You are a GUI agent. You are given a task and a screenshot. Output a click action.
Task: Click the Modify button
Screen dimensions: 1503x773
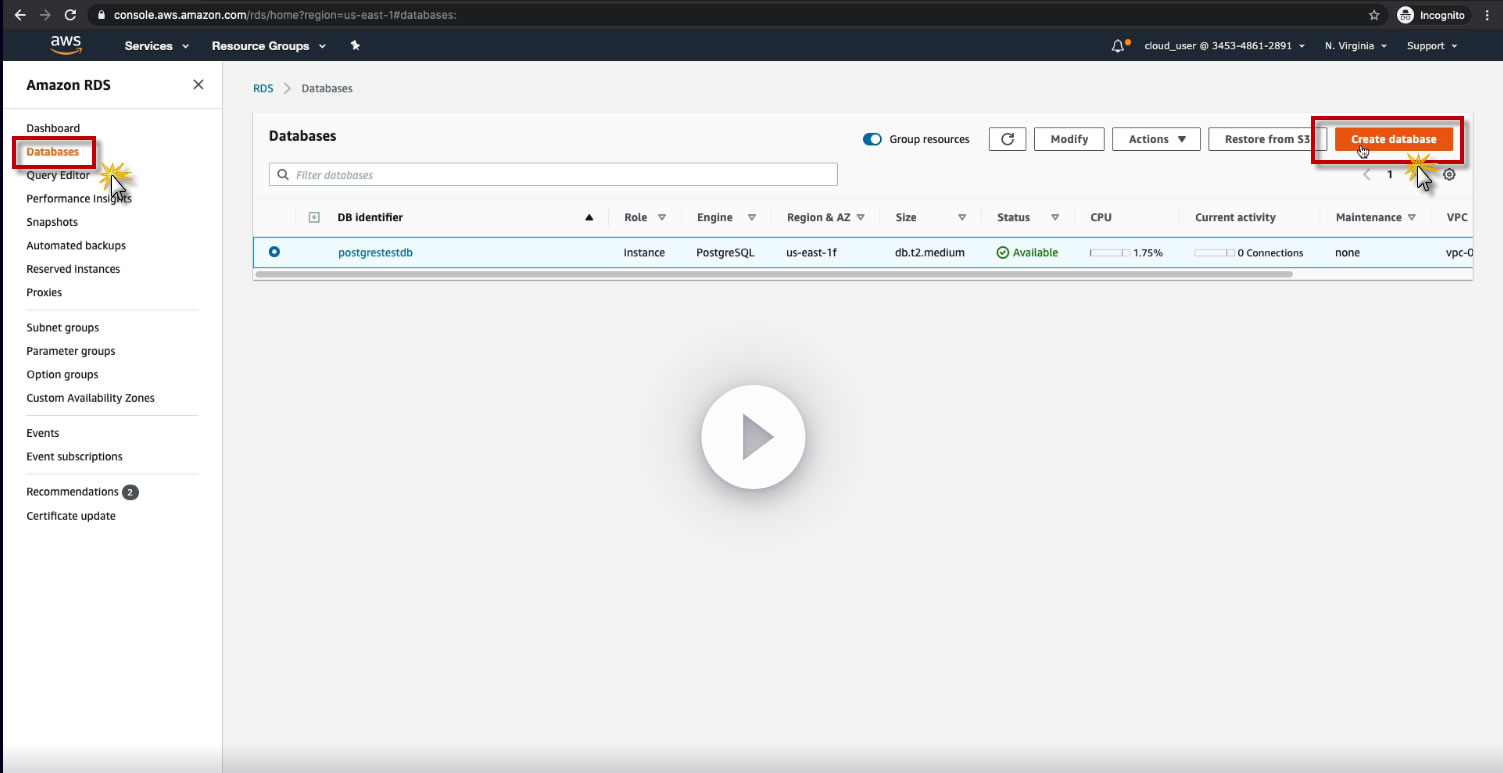pos(1069,139)
